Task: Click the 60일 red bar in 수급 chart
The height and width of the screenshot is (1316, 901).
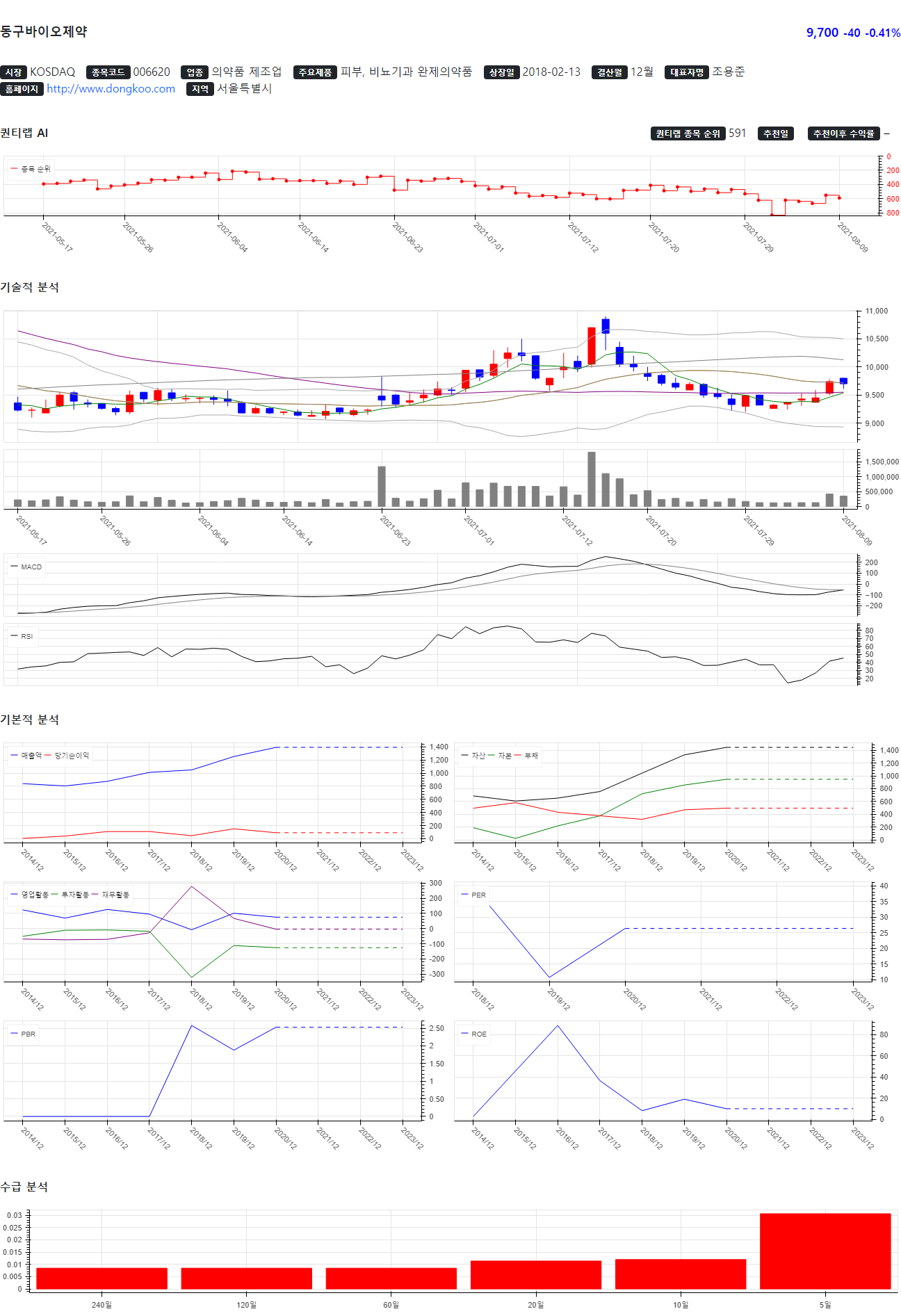Action: coord(391,1279)
